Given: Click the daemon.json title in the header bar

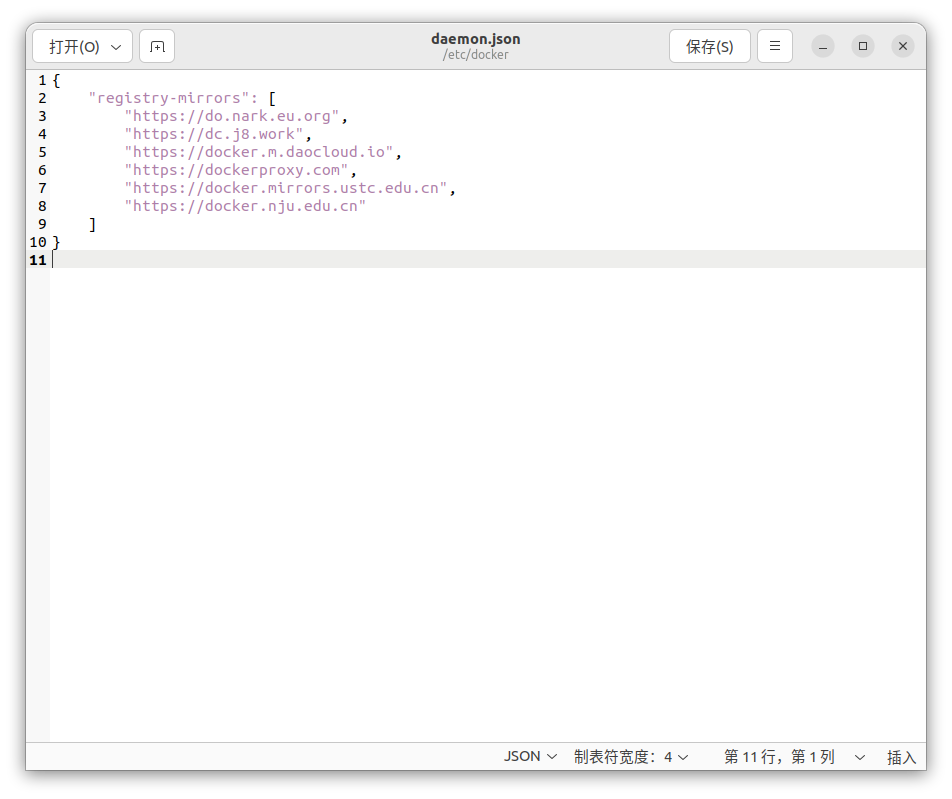Looking at the screenshot, I should 475,39.
